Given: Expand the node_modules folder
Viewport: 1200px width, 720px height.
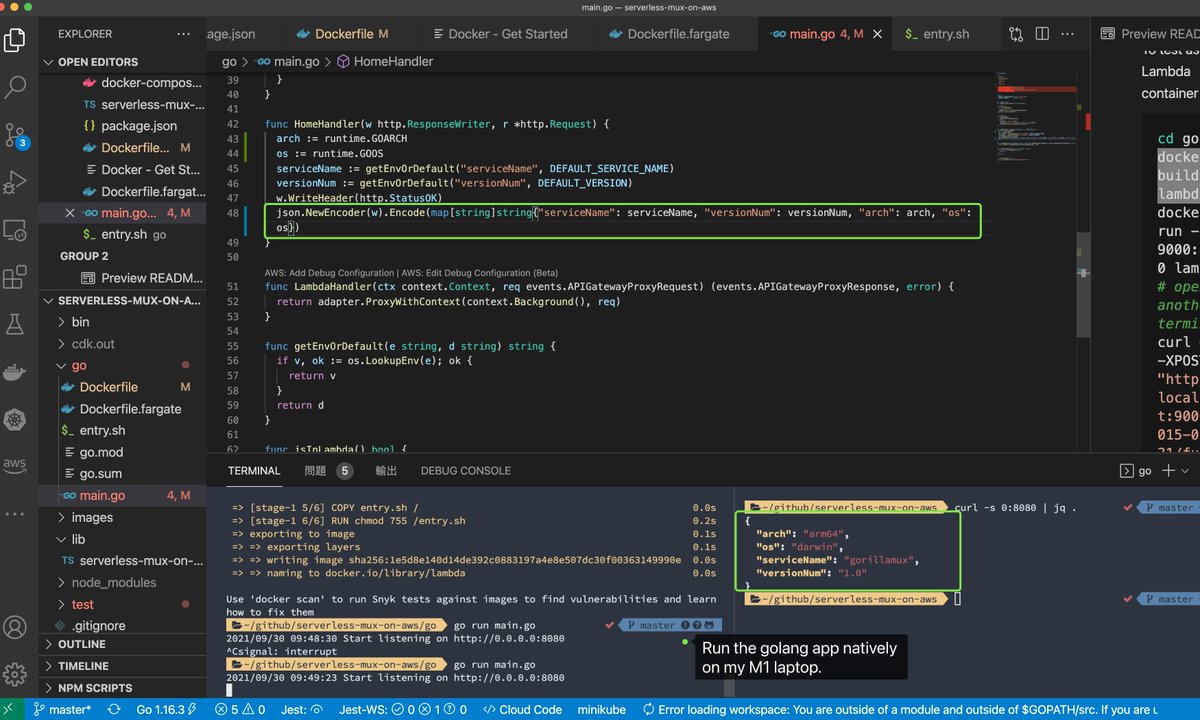Looking at the screenshot, I should click(x=114, y=582).
